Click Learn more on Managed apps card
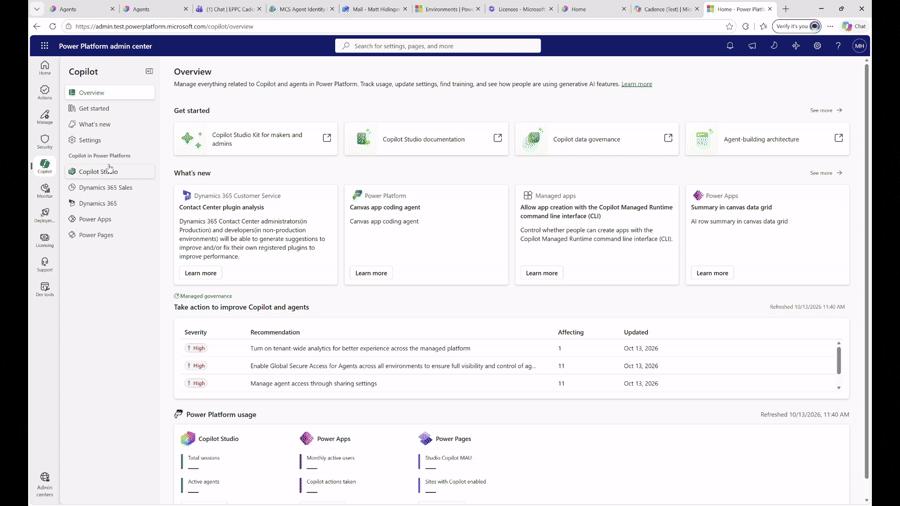 (x=541, y=273)
